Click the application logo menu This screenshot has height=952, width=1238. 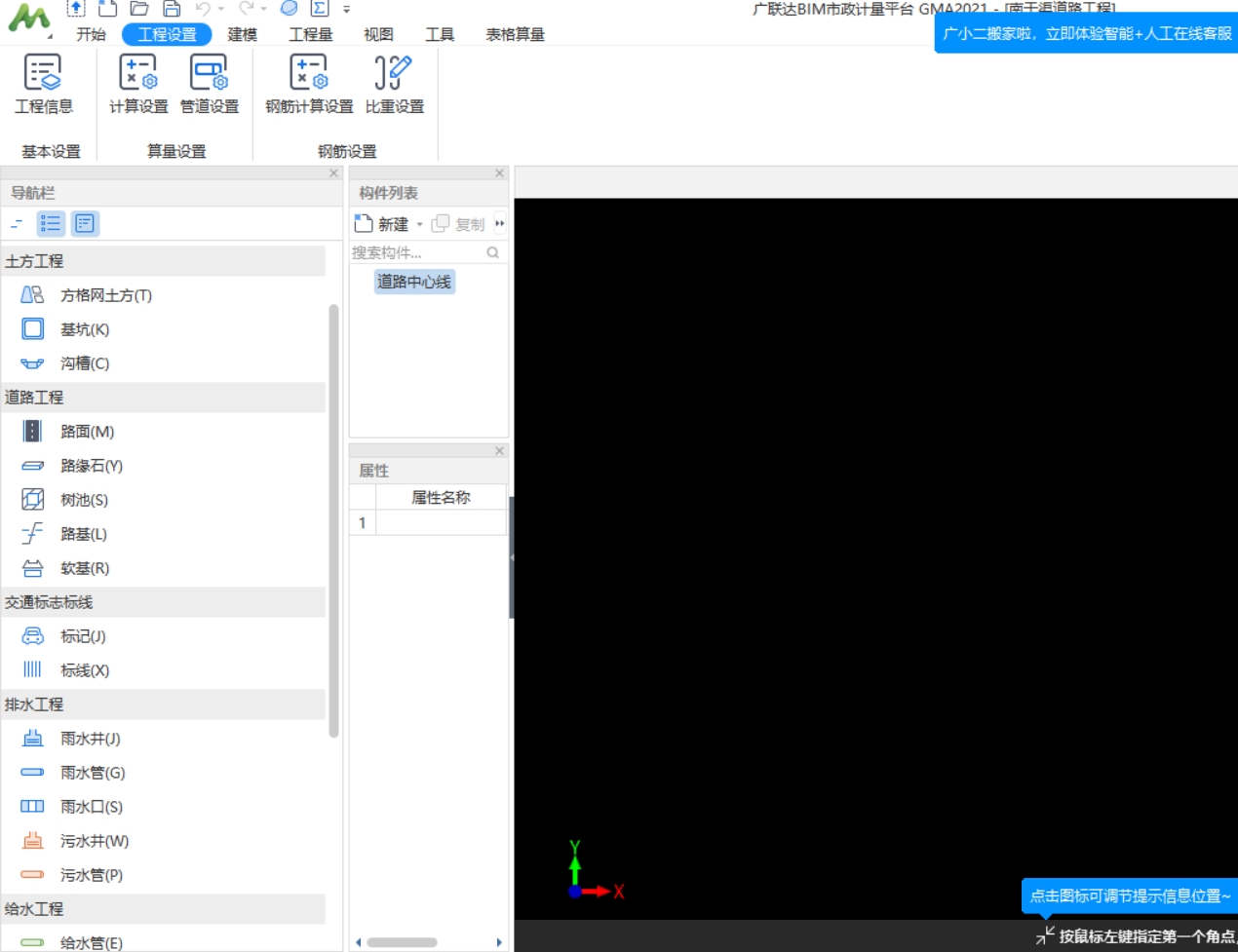(x=29, y=18)
